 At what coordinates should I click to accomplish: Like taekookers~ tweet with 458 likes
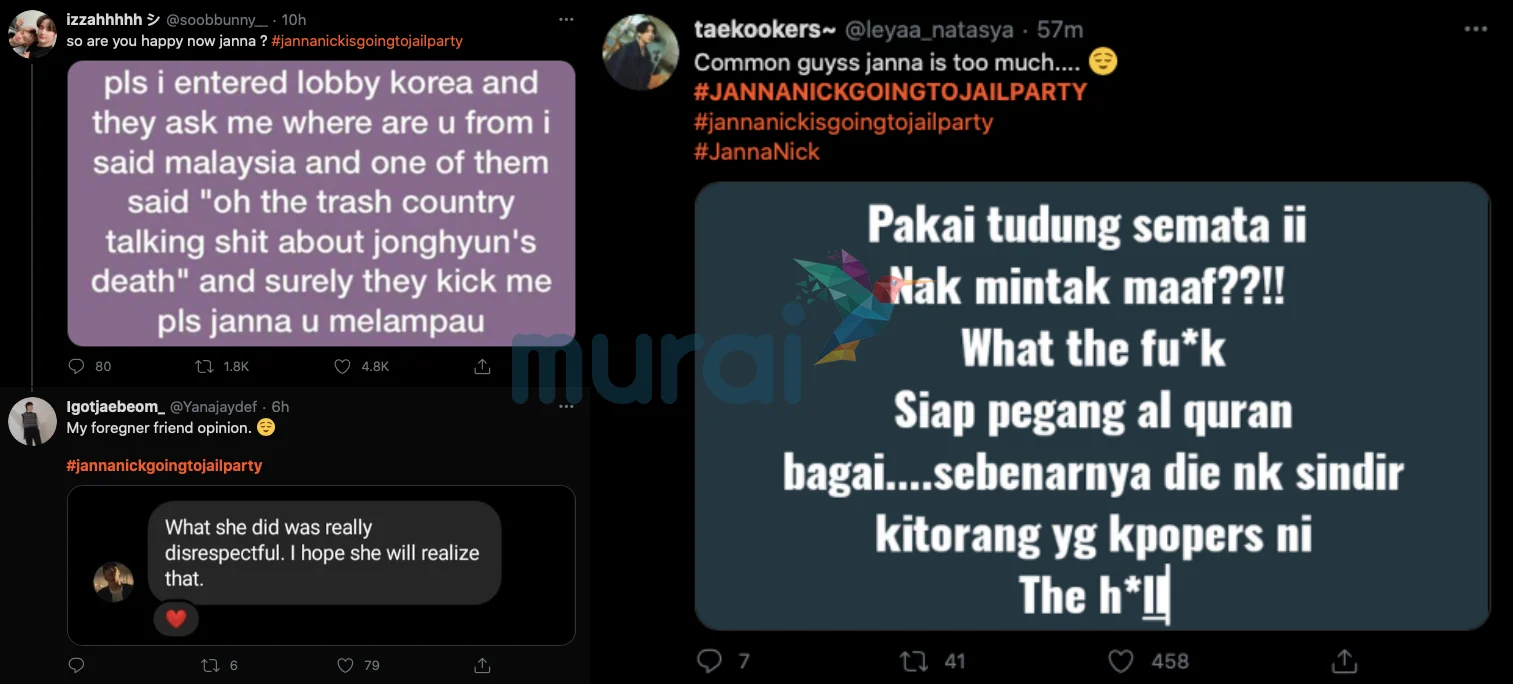1121,661
